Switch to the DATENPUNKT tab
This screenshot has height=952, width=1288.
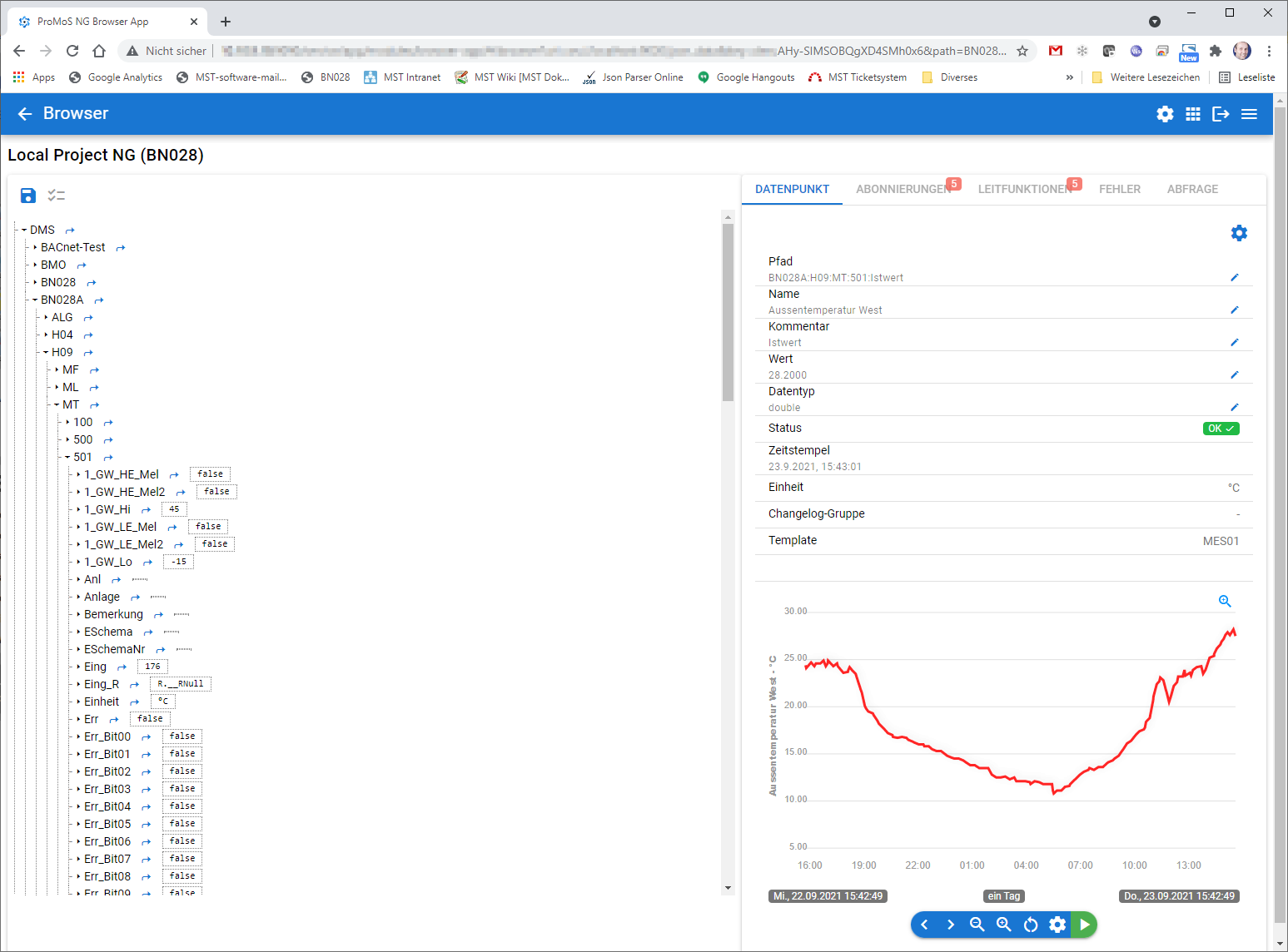(792, 190)
